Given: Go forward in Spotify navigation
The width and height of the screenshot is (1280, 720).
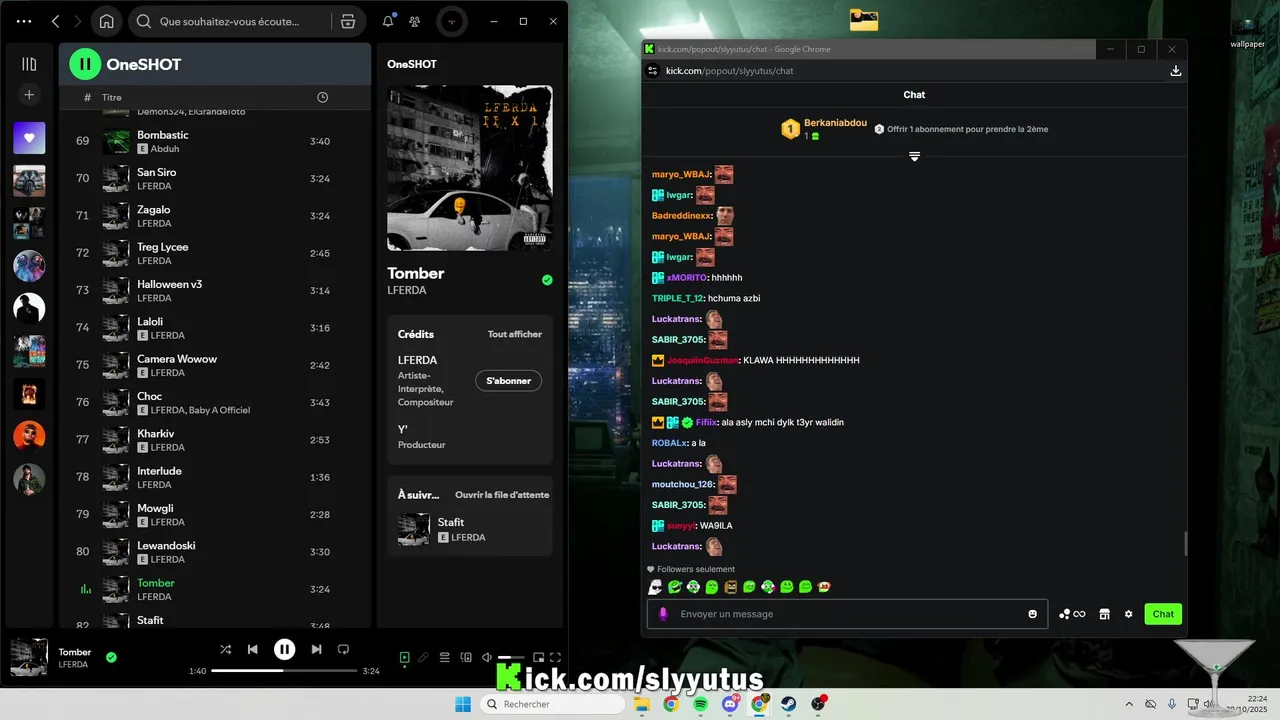Looking at the screenshot, I should (x=77, y=21).
